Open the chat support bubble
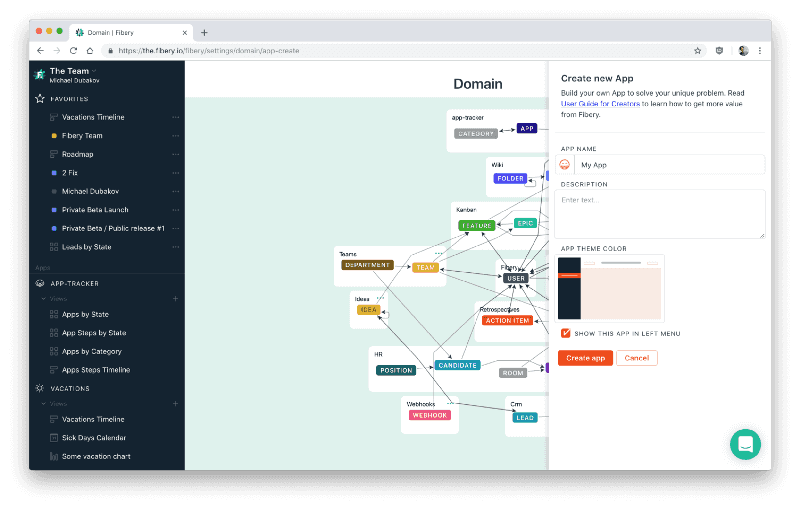This screenshot has height=508, width=800. (745, 444)
